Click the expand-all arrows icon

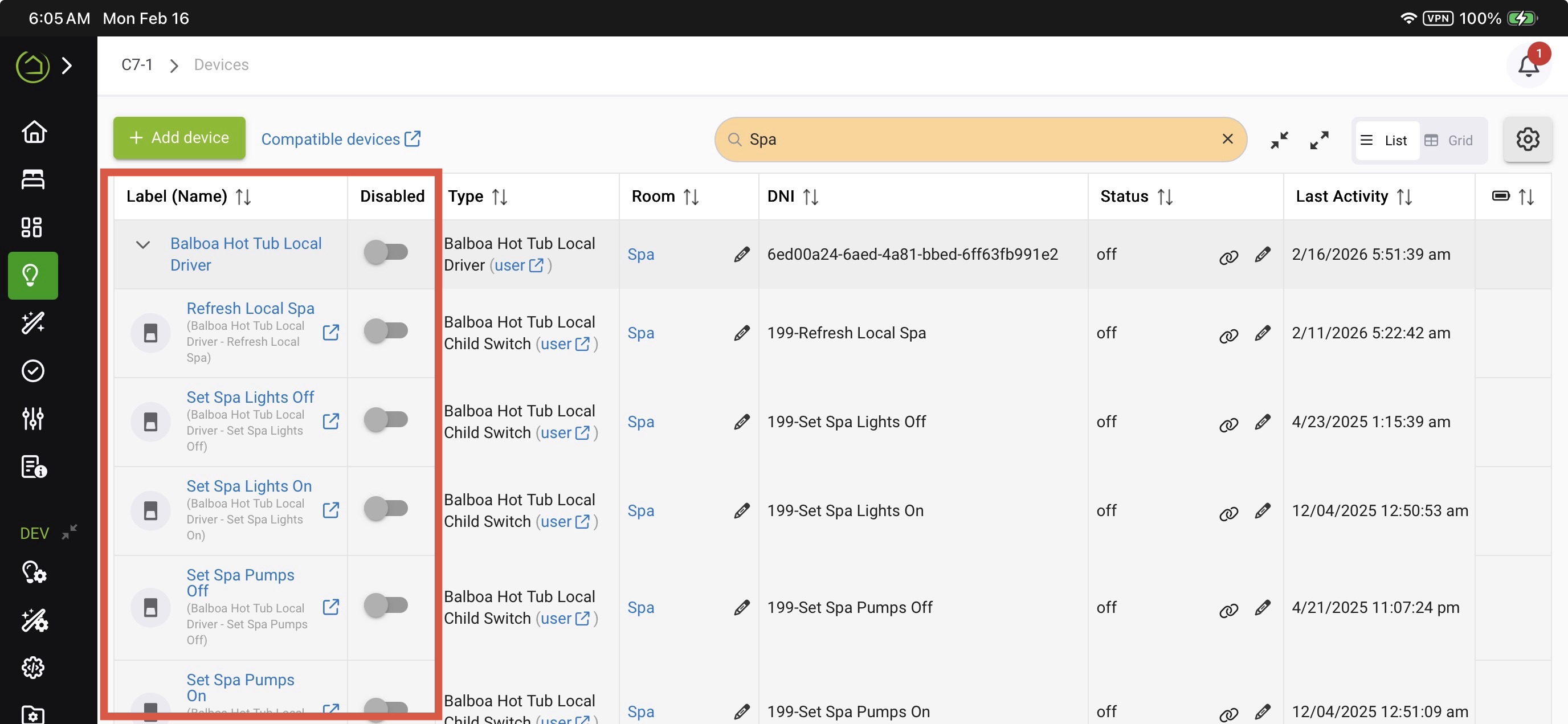point(1318,140)
